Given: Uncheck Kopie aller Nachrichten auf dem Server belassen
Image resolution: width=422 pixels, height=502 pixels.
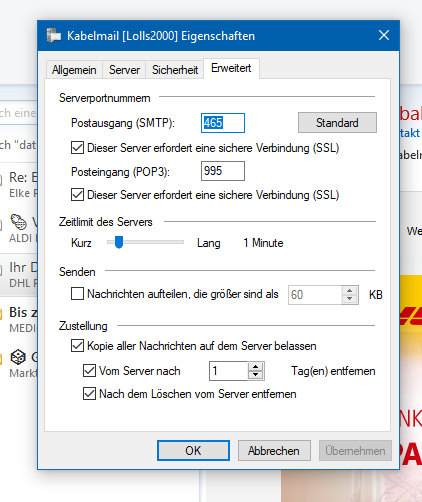Looking at the screenshot, I should pyautogui.click(x=77, y=346).
